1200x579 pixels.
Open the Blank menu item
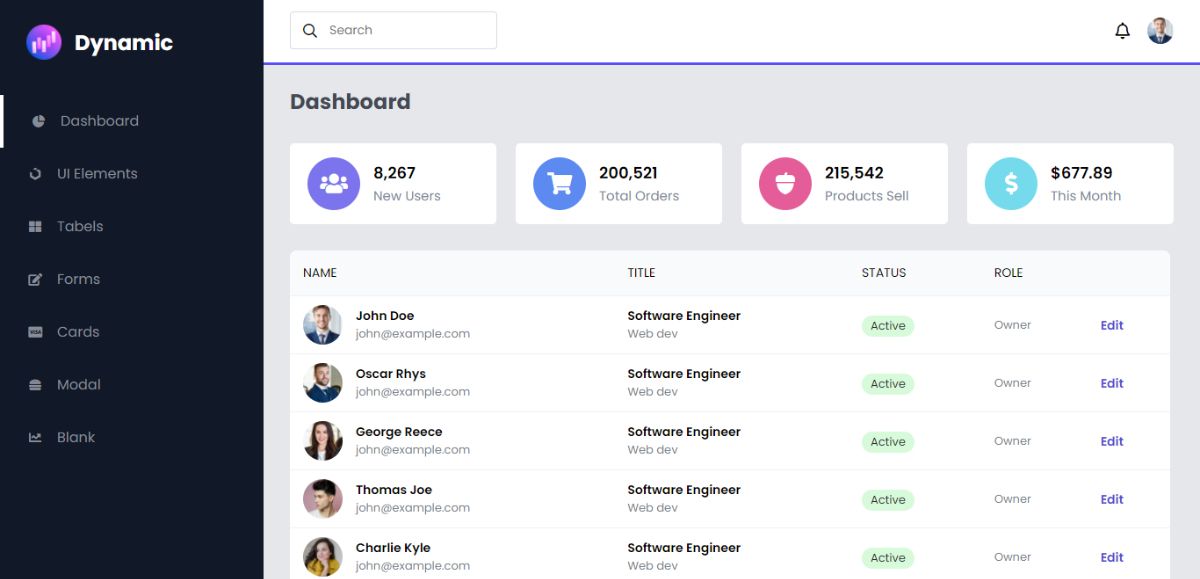(x=132, y=438)
